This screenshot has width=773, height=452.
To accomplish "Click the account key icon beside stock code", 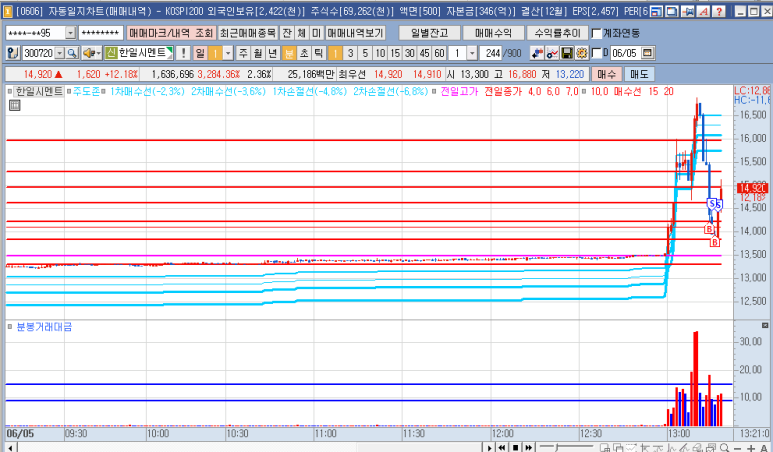I will pyautogui.click(x=13, y=53).
